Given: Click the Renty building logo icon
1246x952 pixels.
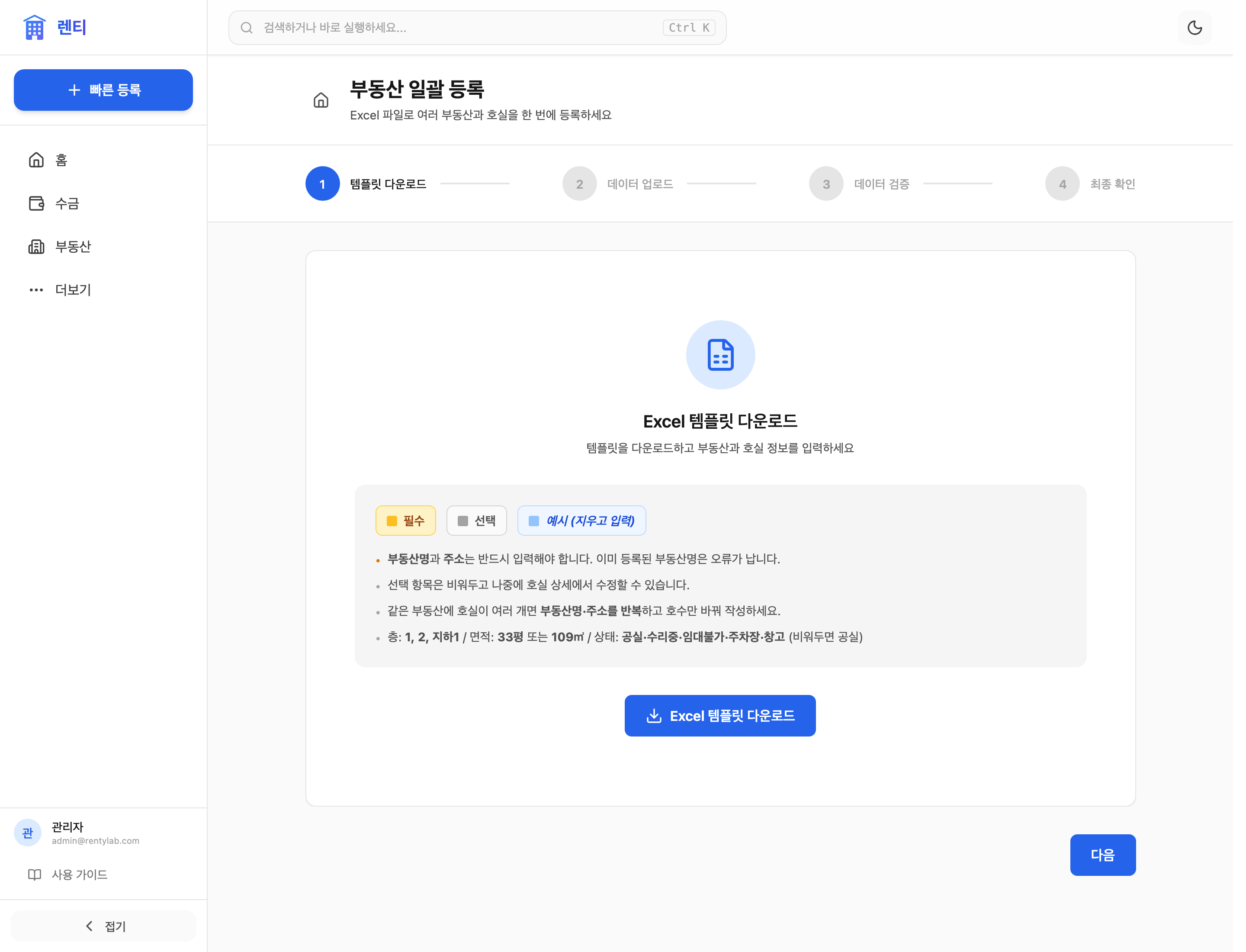Looking at the screenshot, I should (34, 27).
